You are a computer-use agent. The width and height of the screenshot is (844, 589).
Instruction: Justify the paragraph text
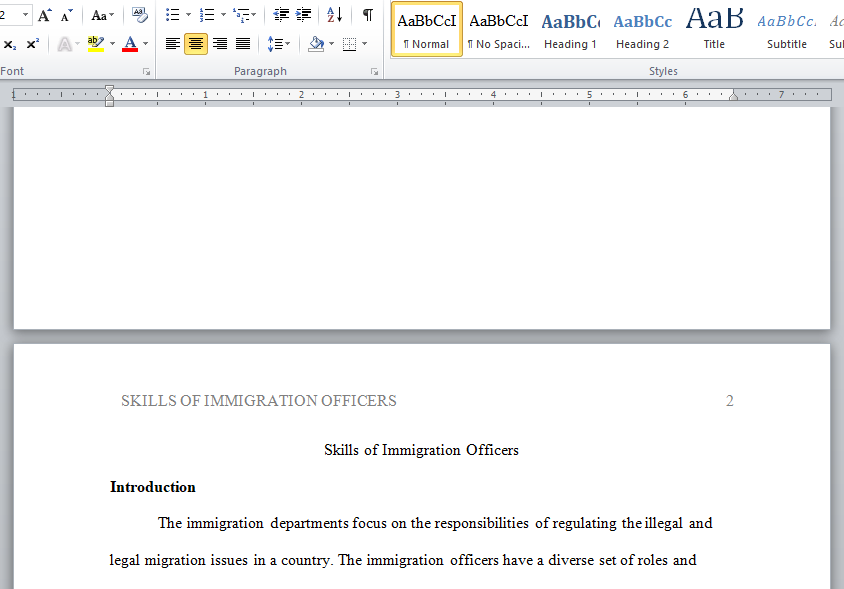point(243,44)
